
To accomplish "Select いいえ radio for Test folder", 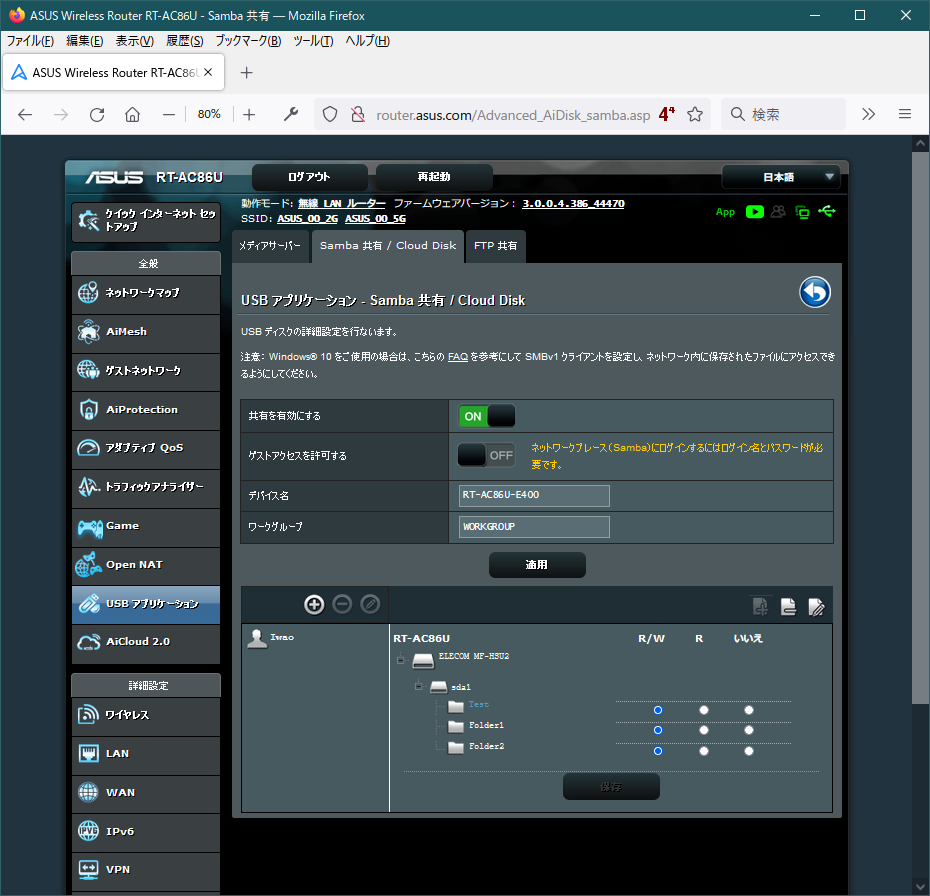I will 749,710.
